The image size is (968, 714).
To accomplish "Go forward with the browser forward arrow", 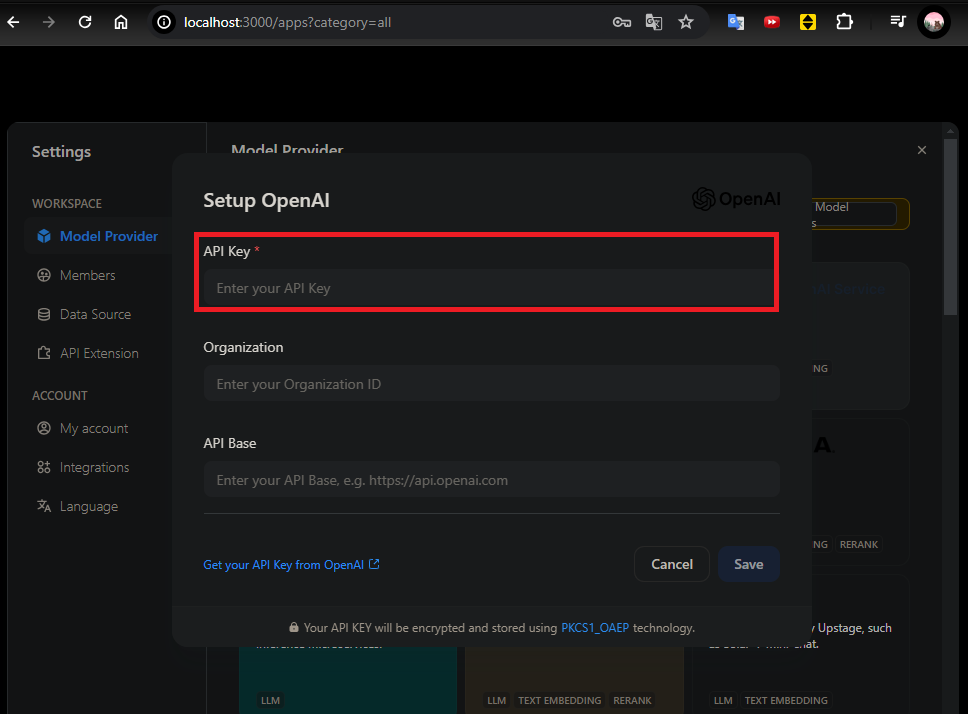I will coord(49,22).
